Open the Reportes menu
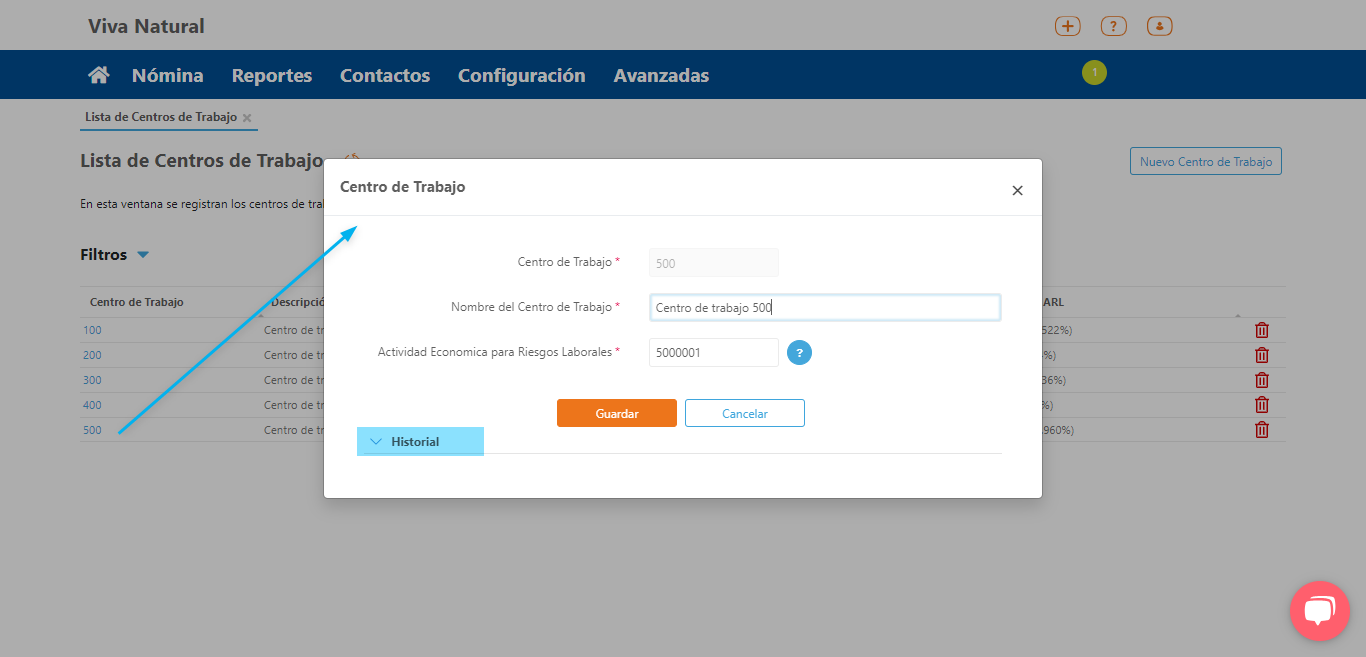 [272, 75]
